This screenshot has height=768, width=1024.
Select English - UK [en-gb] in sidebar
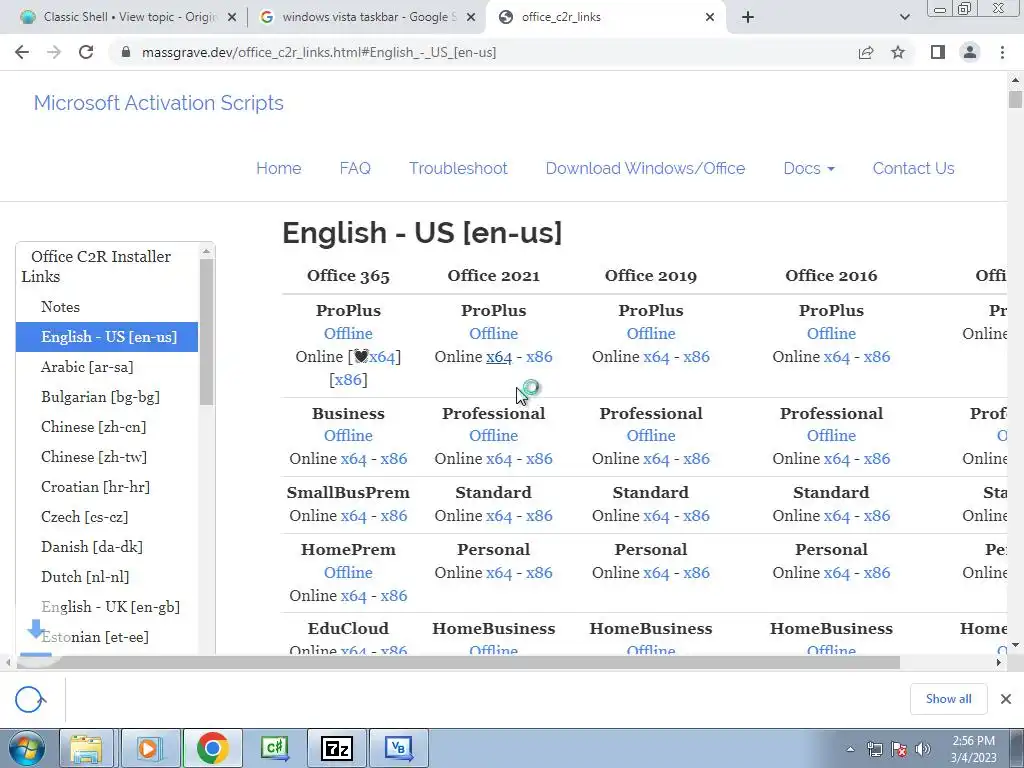coord(110,607)
